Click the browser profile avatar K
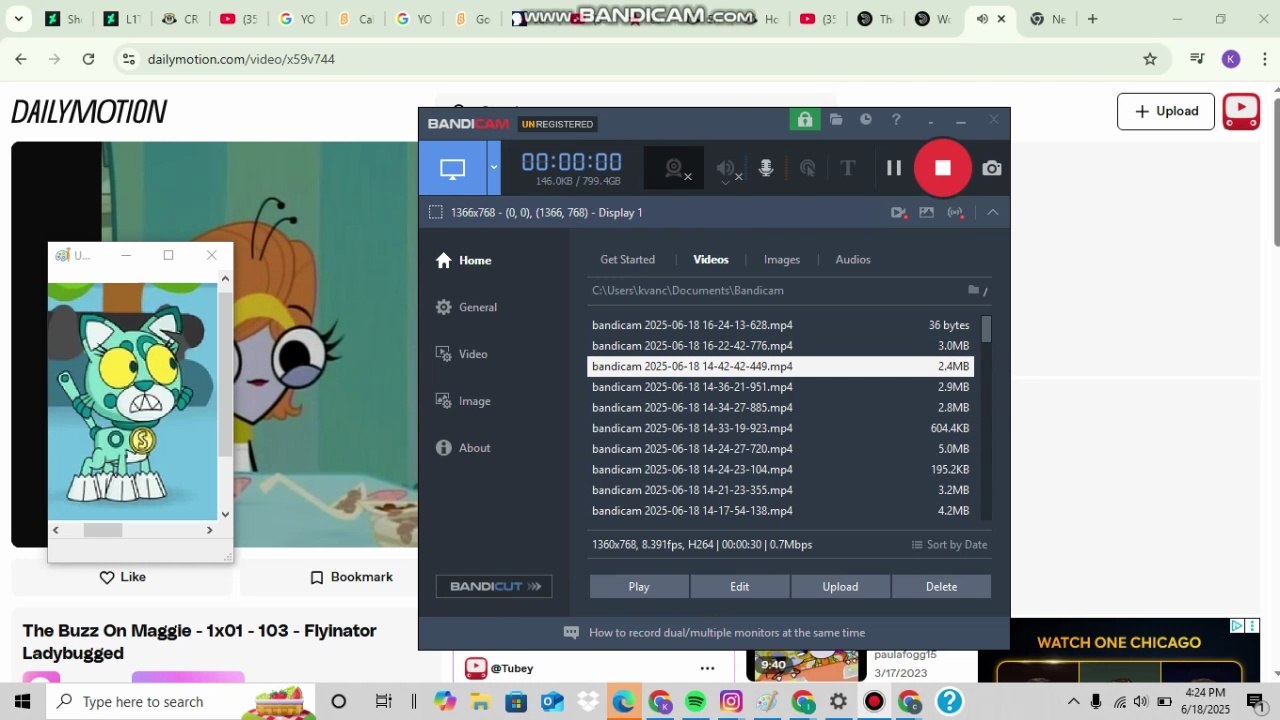The width and height of the screenshot is (1280, 720). click(x=1231, y=59)
